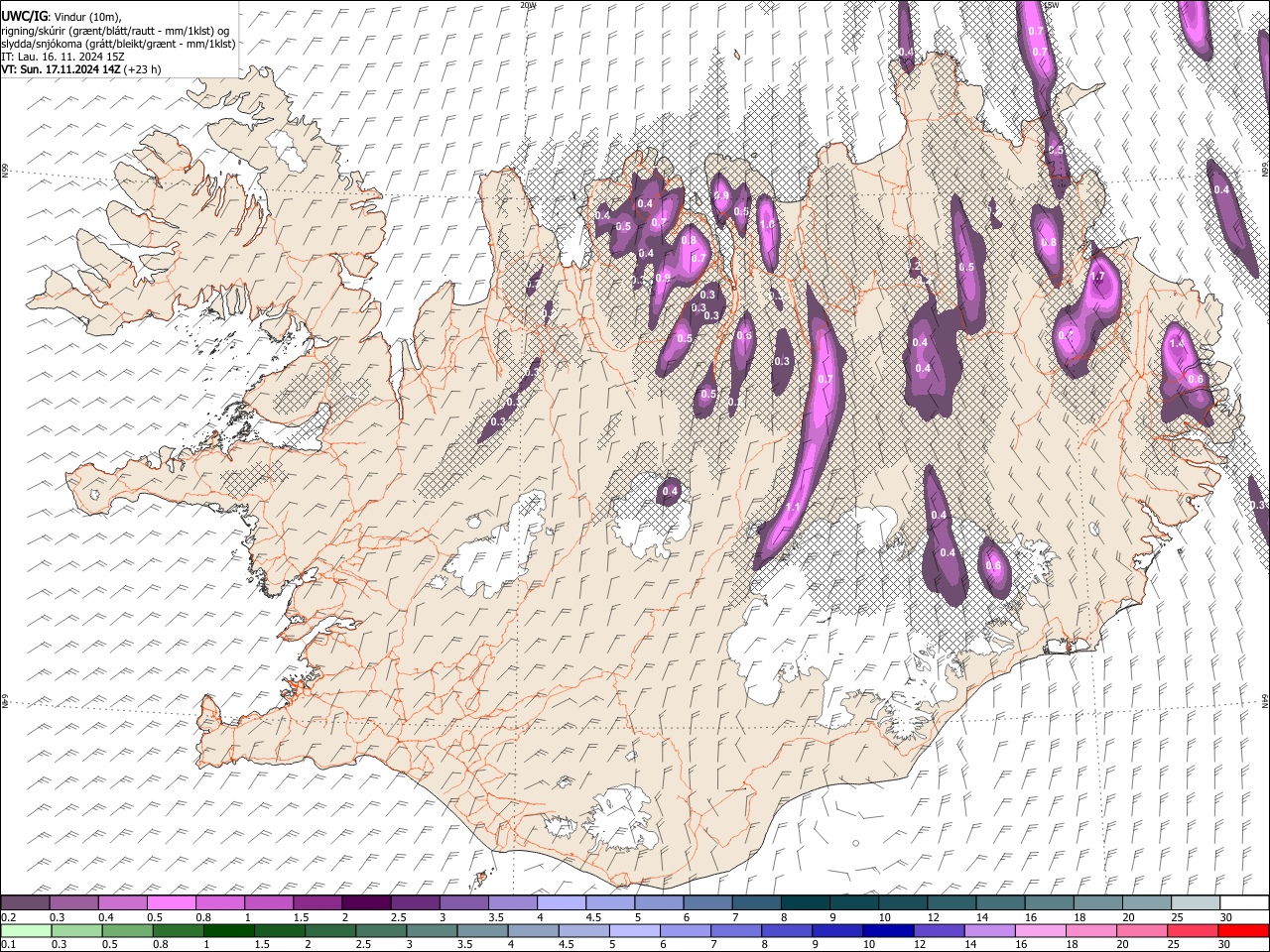Click the lavender 4 snowfall legend swatch

562,903
